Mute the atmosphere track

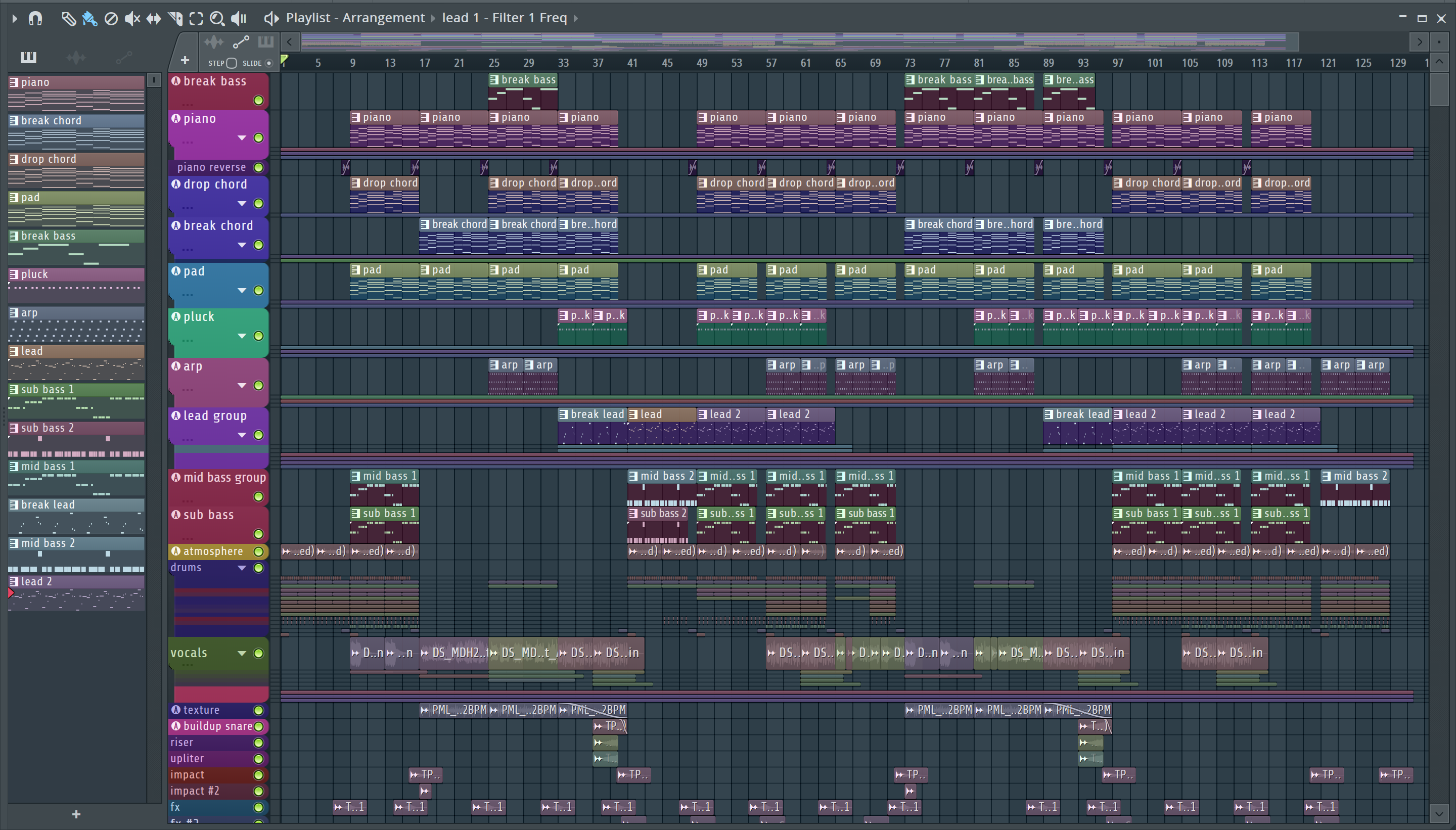(258, 551)
